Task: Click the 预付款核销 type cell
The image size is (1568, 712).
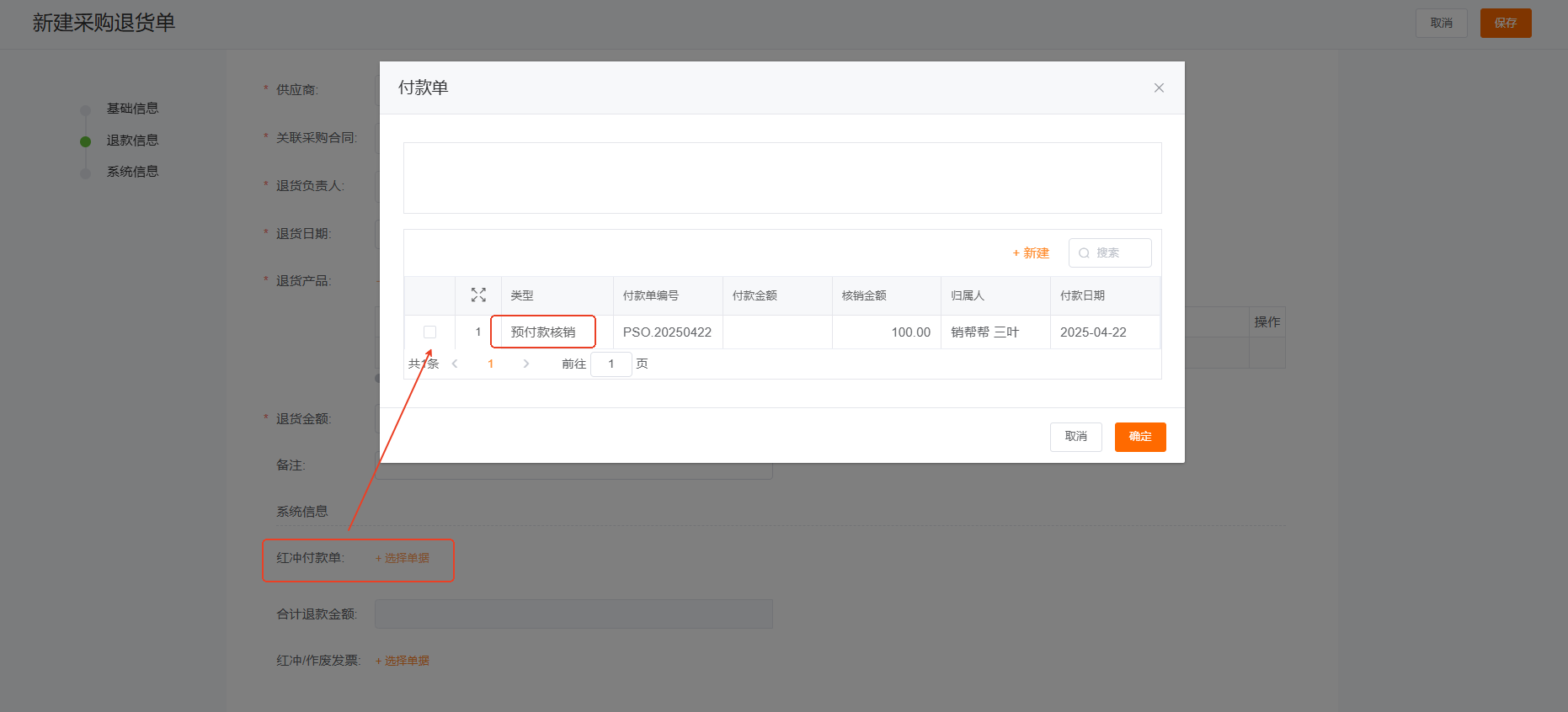Action: click(x=543, y=332)
